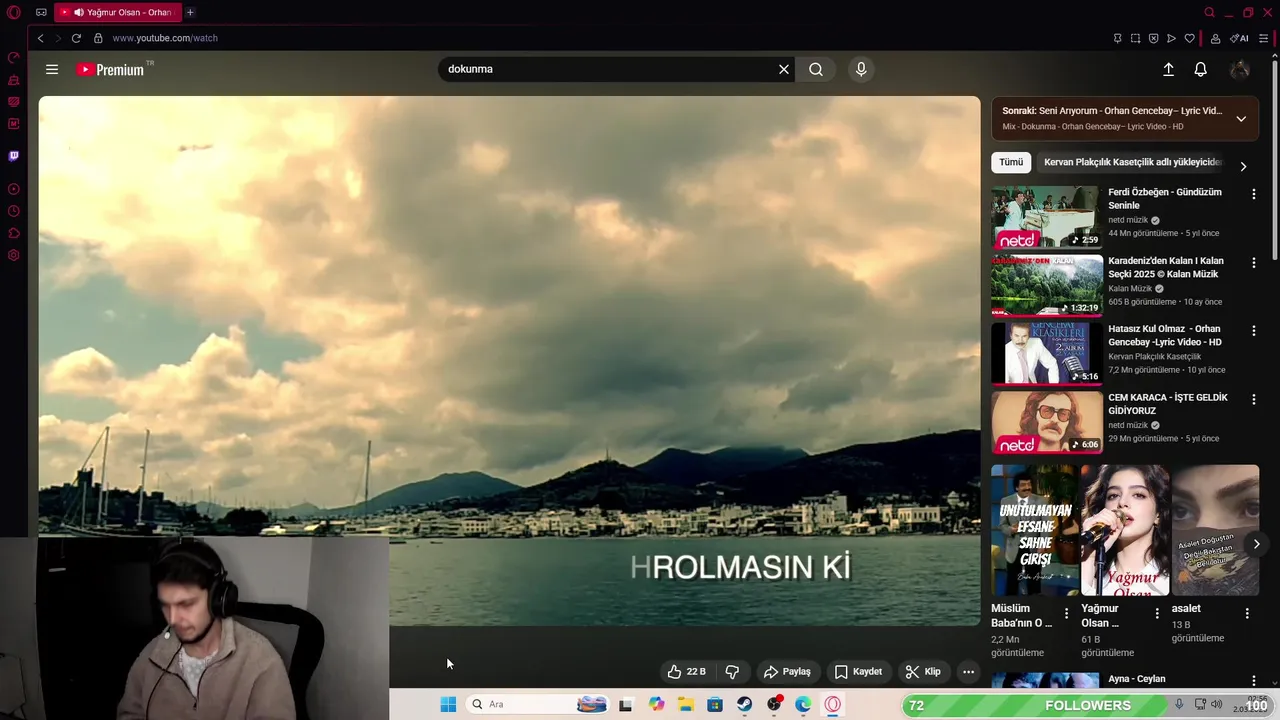Open the YouTube account avatar menu
1280x720 pixels.
pyautogui.click(x=1240, y=69)
